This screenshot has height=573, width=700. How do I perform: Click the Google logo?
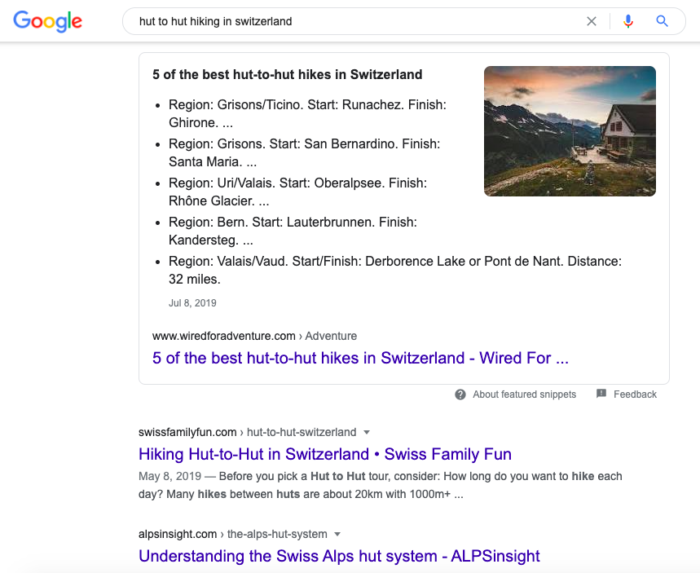click(48, 22)
